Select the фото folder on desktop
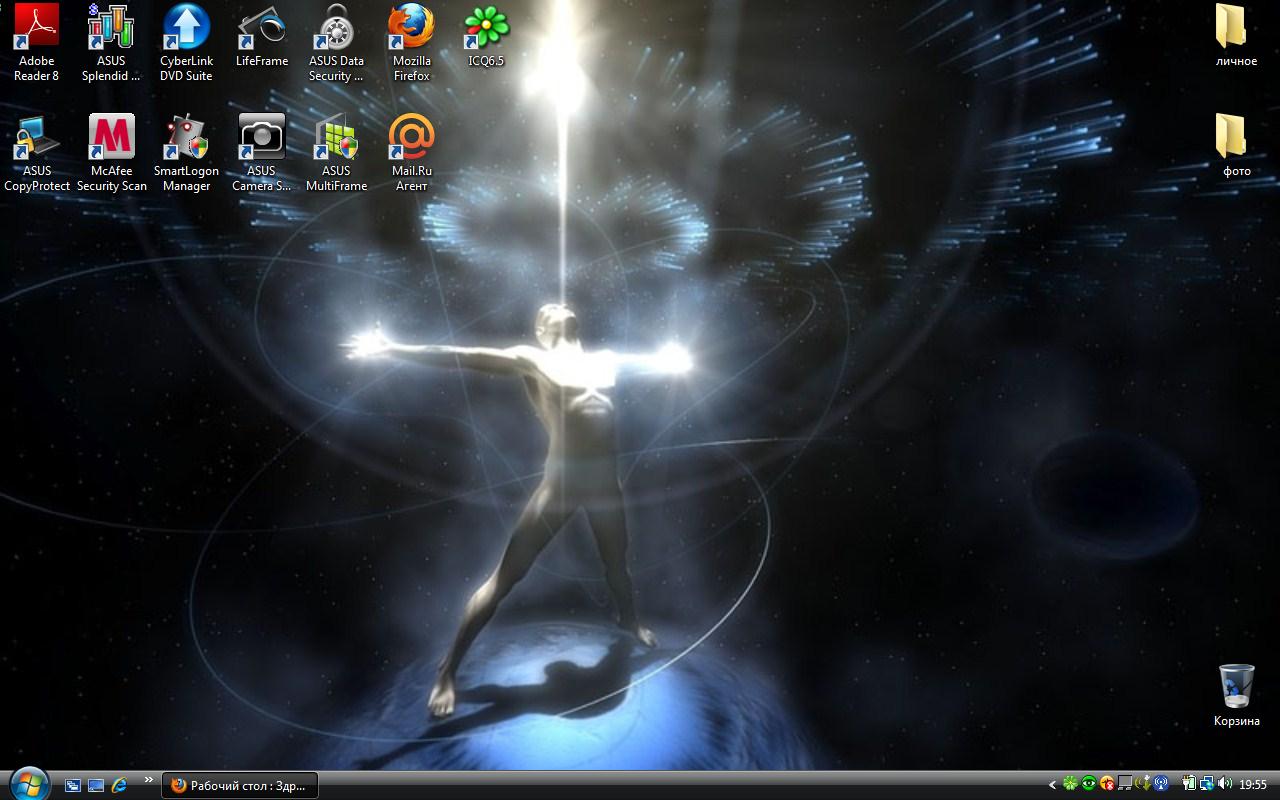Viewport: 1280px width, 800px height. click(x=1236, y=138)
